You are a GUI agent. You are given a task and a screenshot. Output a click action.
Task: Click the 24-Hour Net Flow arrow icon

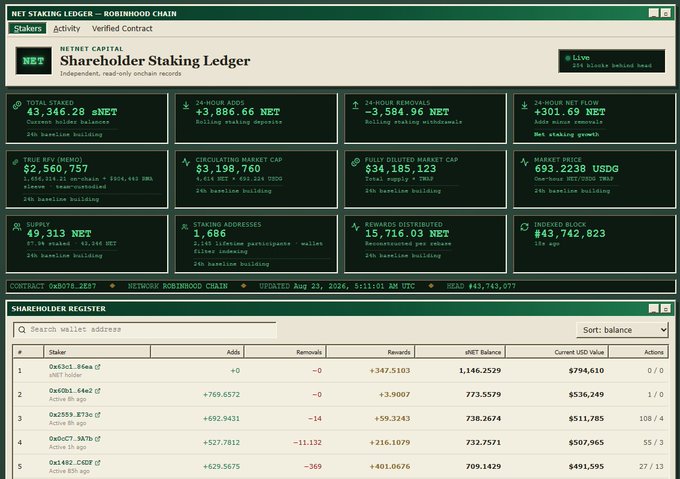(524, 105)
